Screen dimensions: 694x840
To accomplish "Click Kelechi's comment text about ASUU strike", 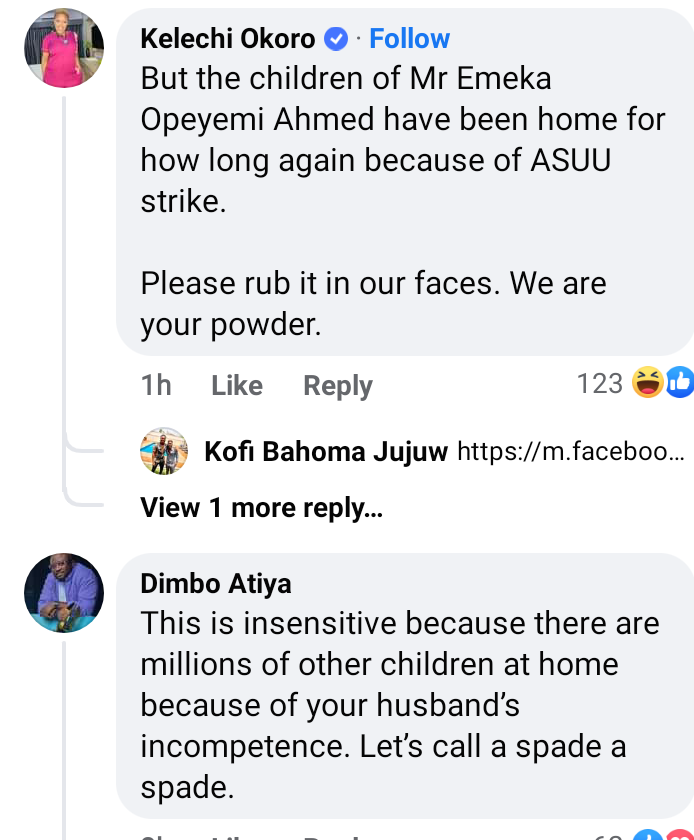I will click(x=400, y=160).
